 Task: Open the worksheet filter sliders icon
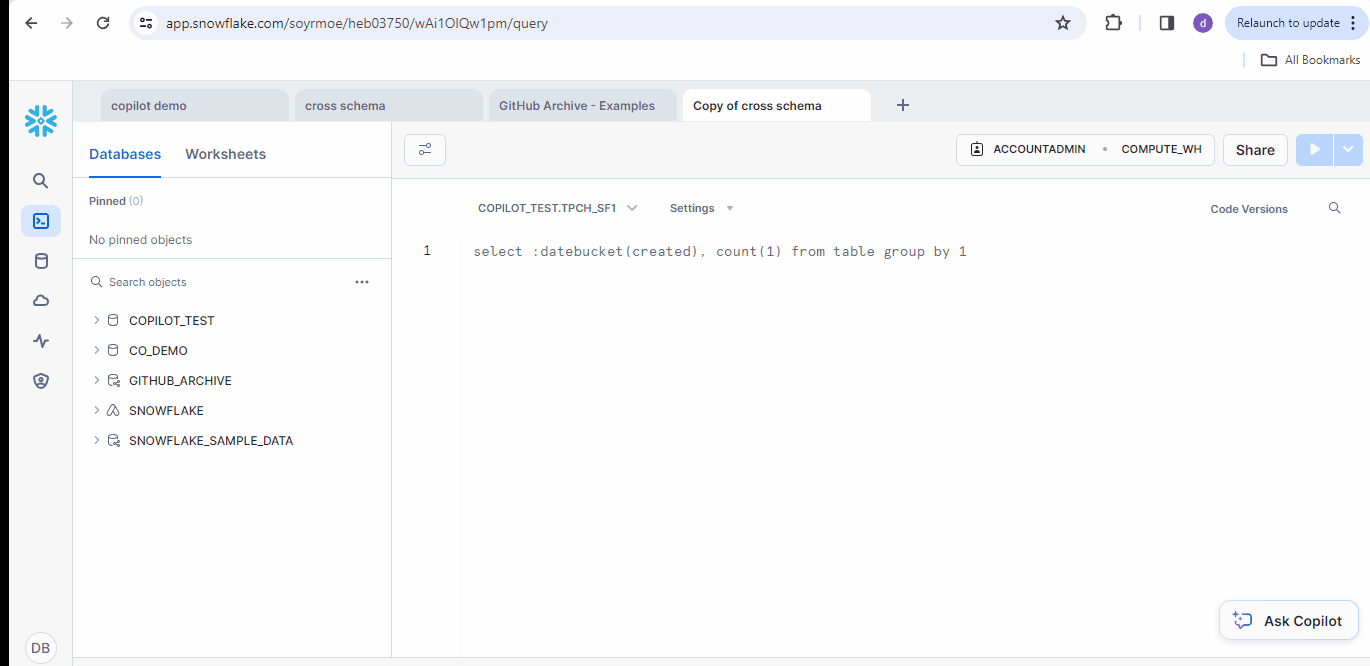425,150
